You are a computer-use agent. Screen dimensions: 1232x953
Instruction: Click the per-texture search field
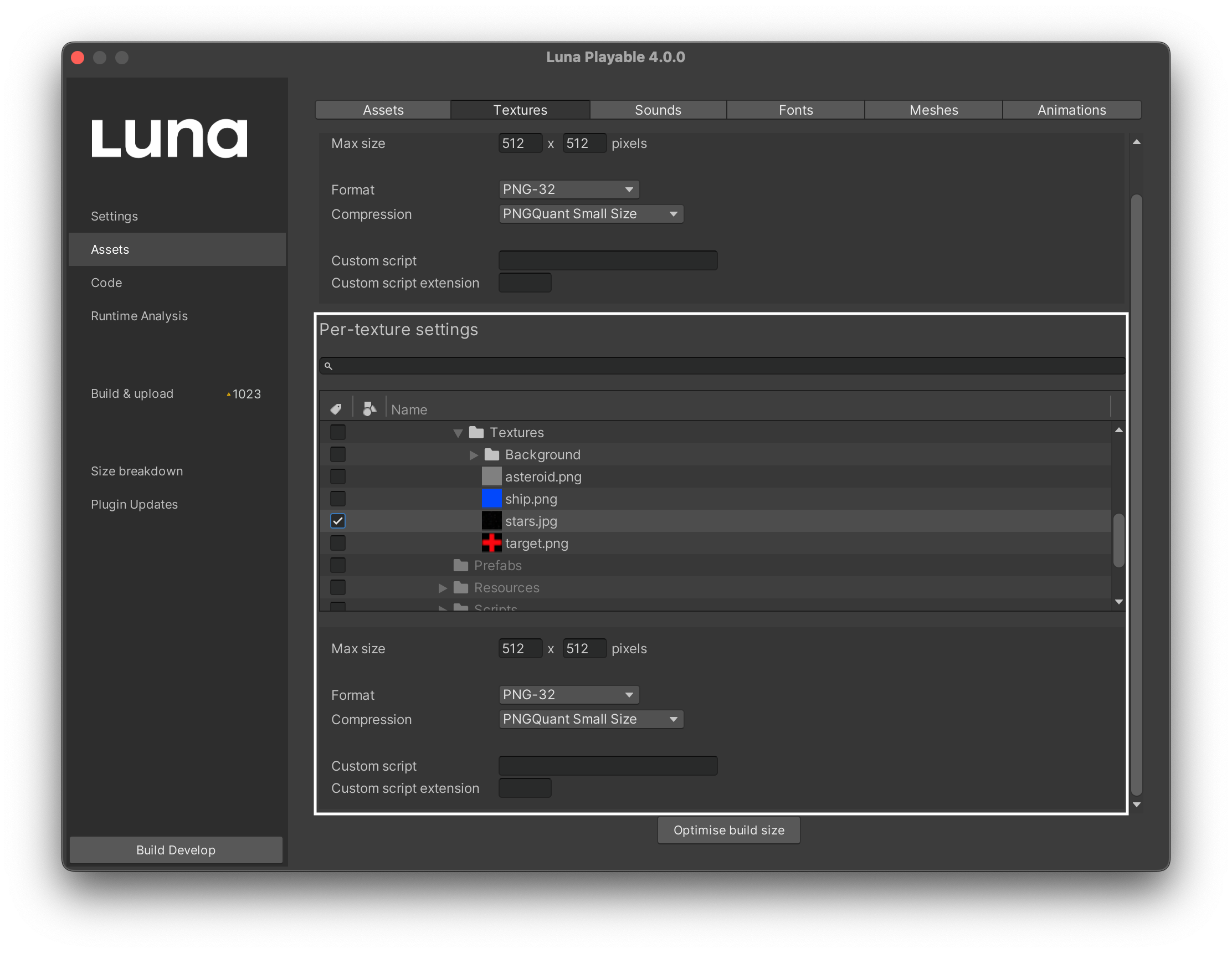pos(722,366)
